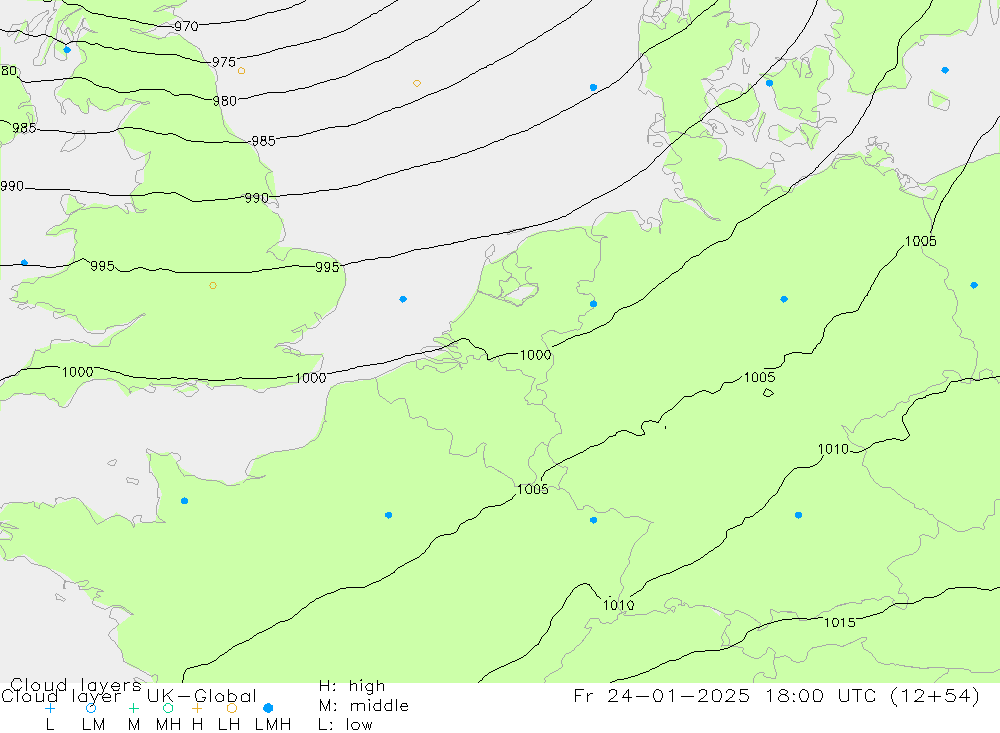Click the orange LH marker beside the 975 label
Viewport: 1000px width, 733px height.
click(241, 71)
